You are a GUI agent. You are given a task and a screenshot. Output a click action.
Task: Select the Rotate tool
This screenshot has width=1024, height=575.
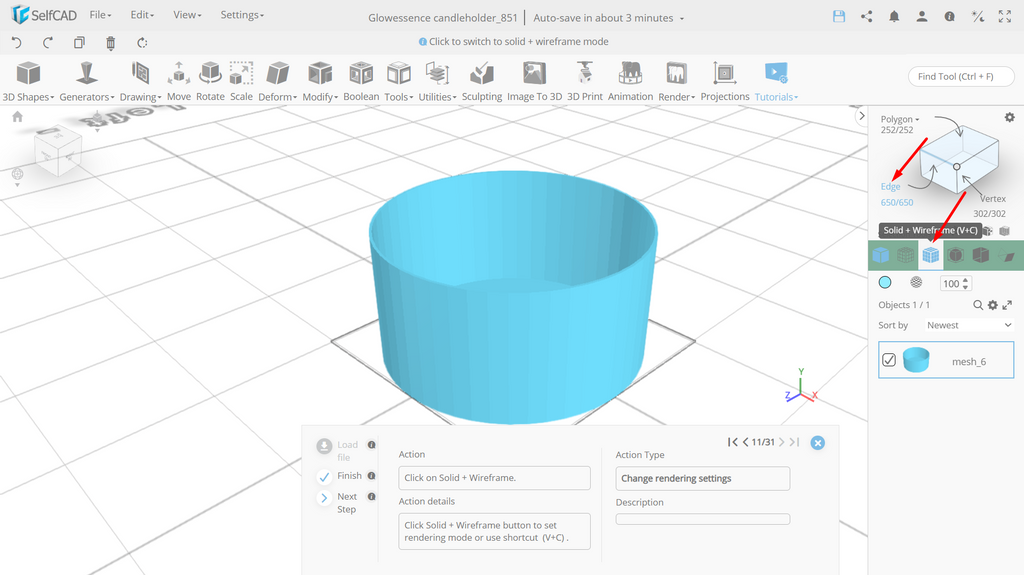pyautogui.click(x=210, y=82)
